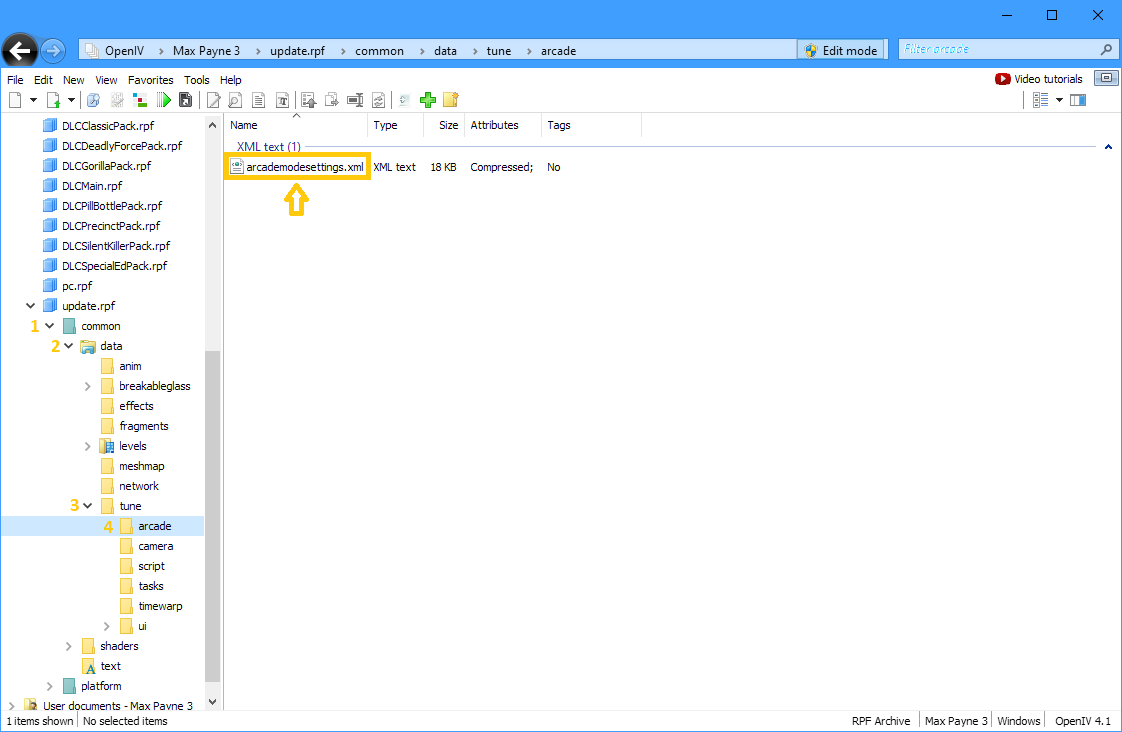Click the back arrow navigation button
This screenshot has width=1122, height=732.
pos(19,51)
